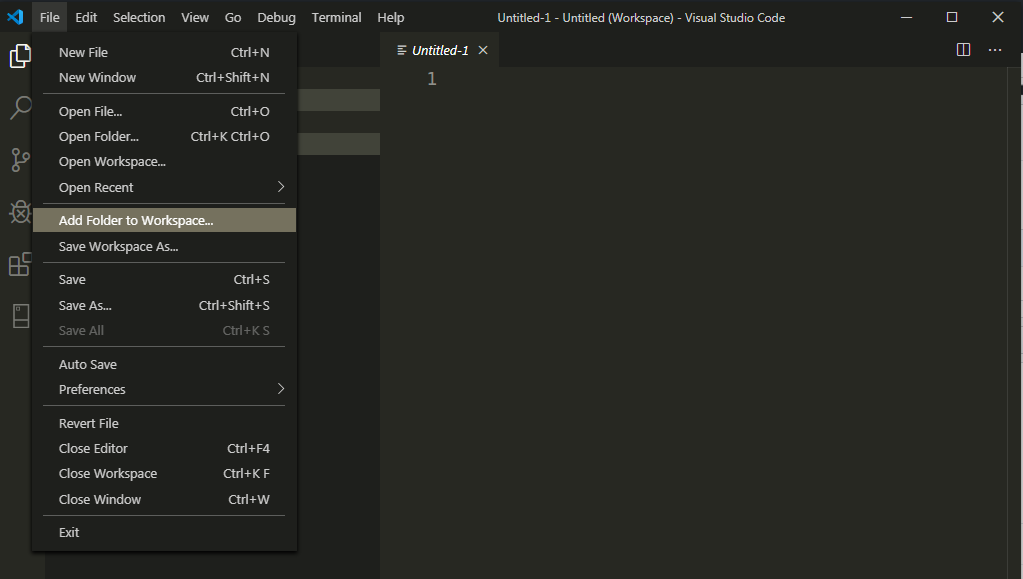
Task: Select Open File... menu entry
Action: coord(164,112)
